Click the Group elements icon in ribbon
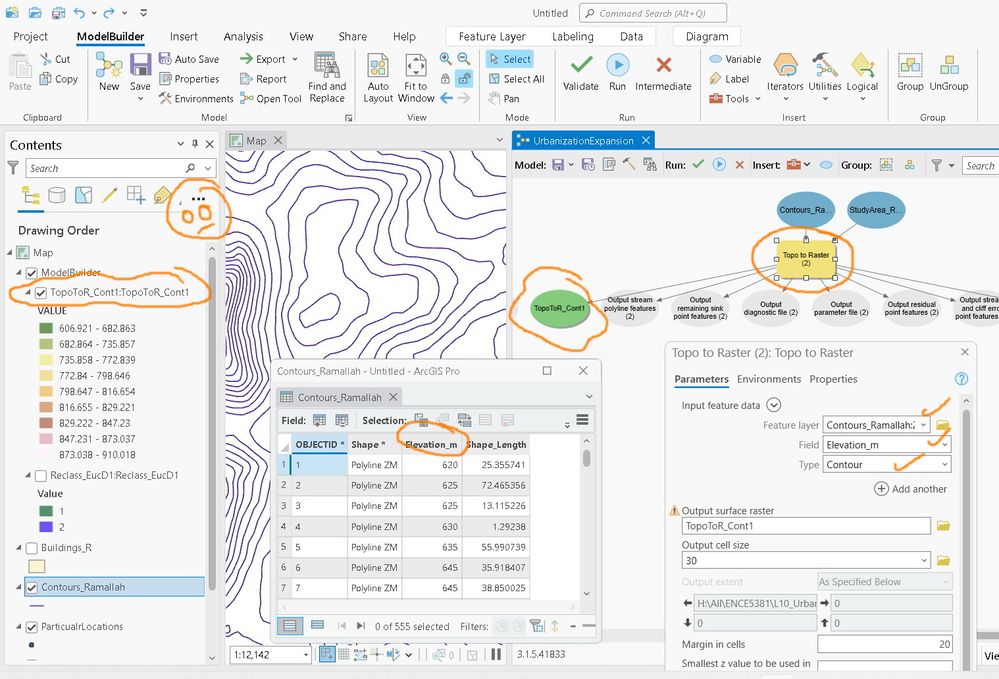 910,66
